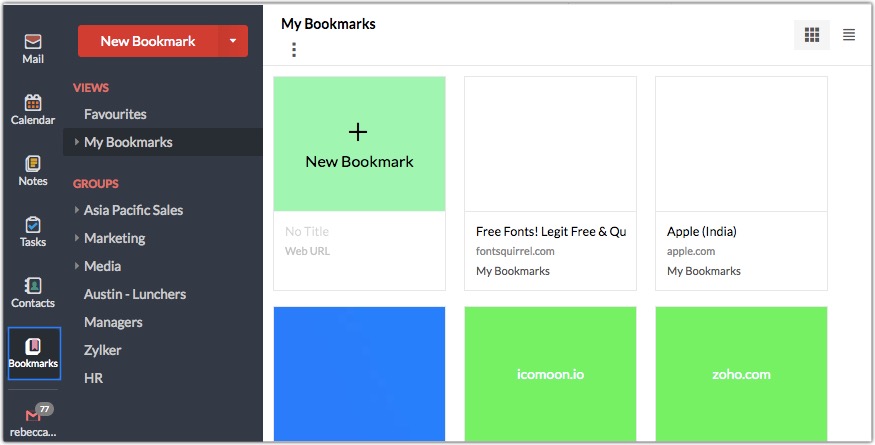
Task: Open the Free Fonts bookmark thumbnail
Action: pos(550,144)
